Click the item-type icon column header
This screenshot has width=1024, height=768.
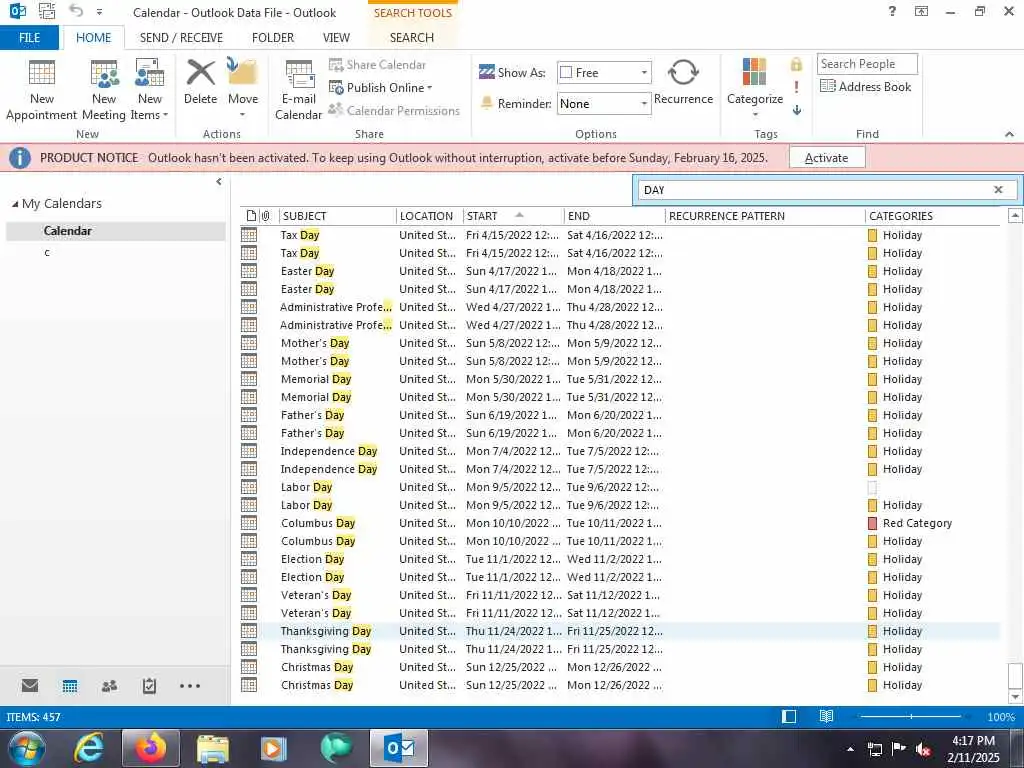pyautogui.click(x=251, y=216)
